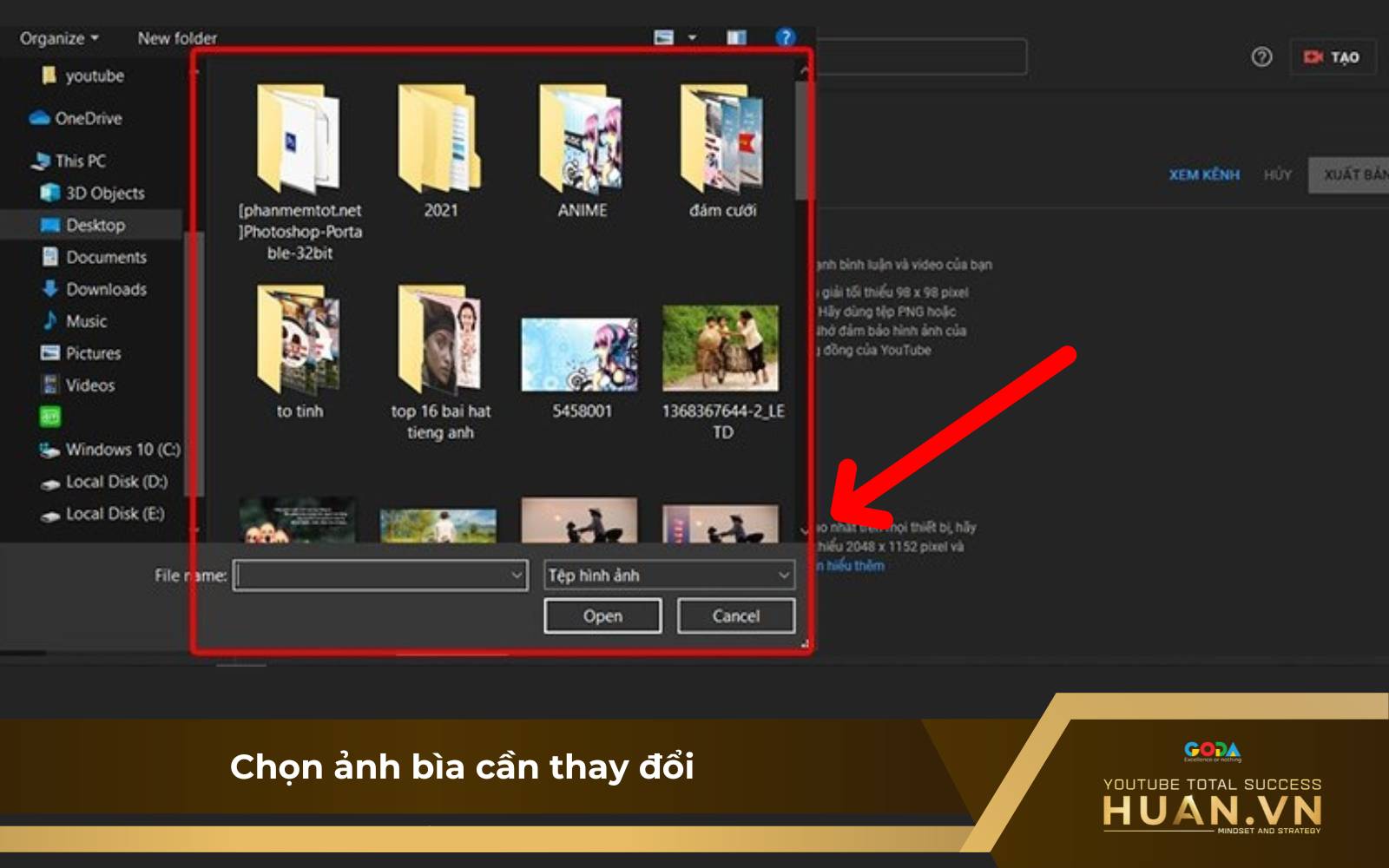The width and height of the screenshot is (1389, 868).
Task: Open the view options dropdown arrow
Action: point(690,36)
